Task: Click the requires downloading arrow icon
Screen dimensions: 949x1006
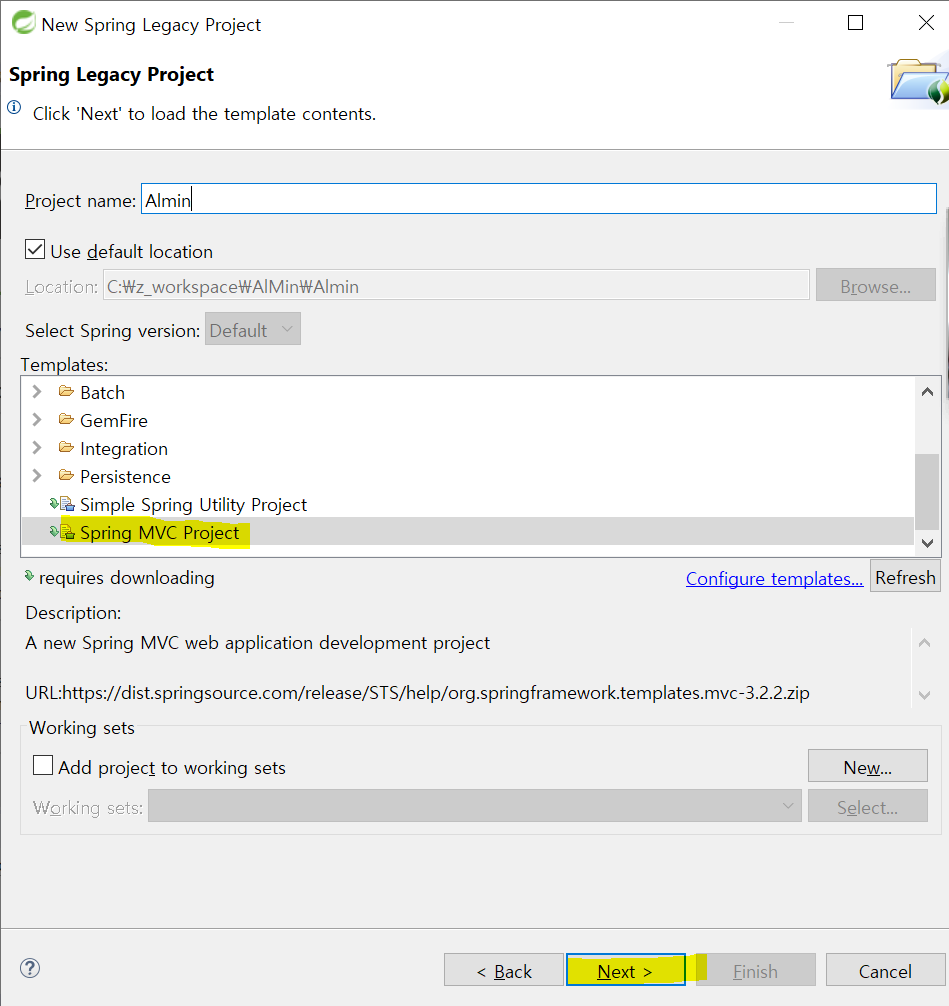Action: (x=29, y=575)
